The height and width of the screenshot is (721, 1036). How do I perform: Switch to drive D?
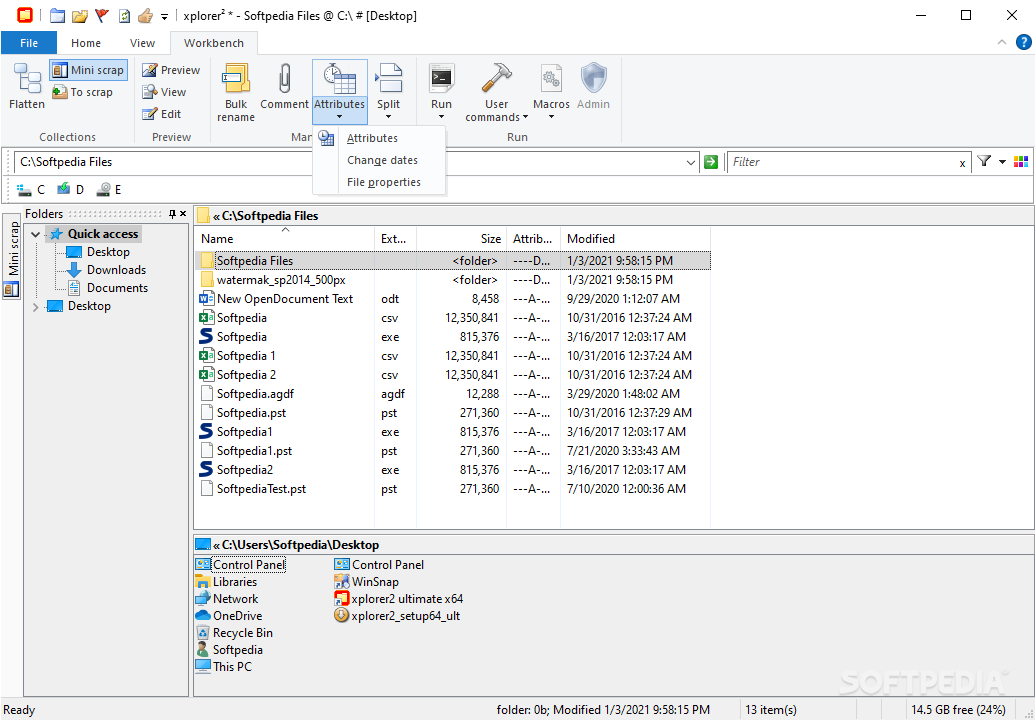pos(70,190)
